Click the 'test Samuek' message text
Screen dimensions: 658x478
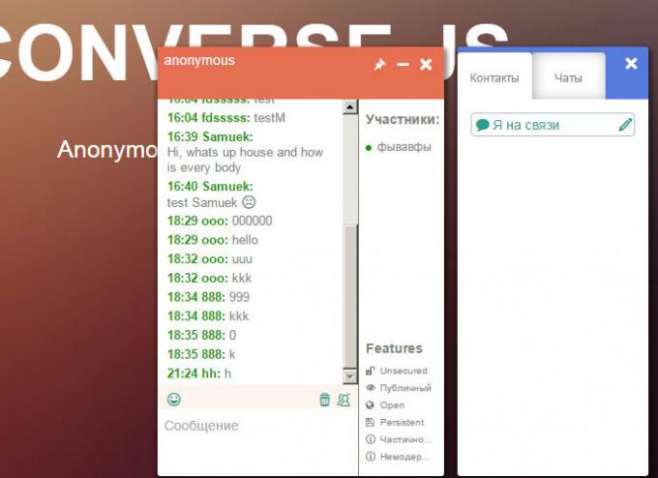[202, 203]
